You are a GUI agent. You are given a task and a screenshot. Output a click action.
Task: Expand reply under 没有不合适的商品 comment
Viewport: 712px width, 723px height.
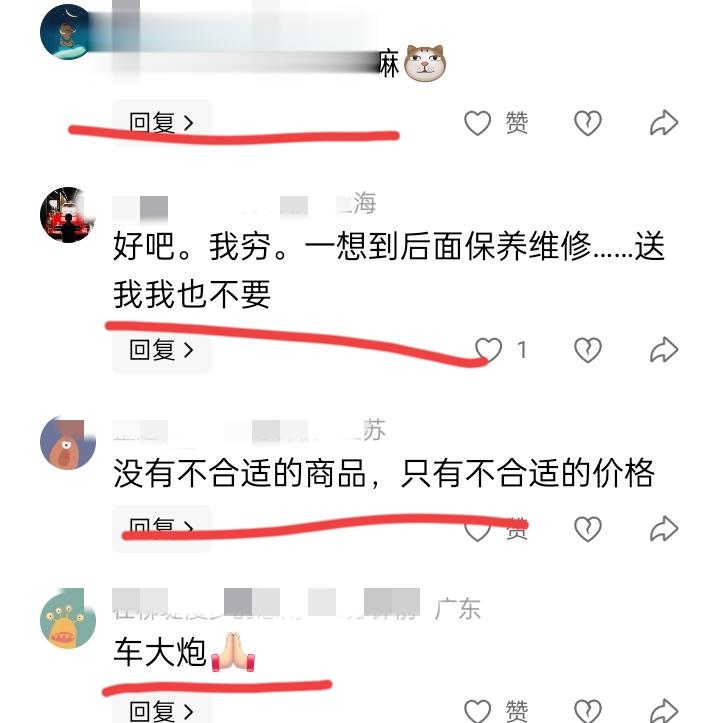(162, 529)
